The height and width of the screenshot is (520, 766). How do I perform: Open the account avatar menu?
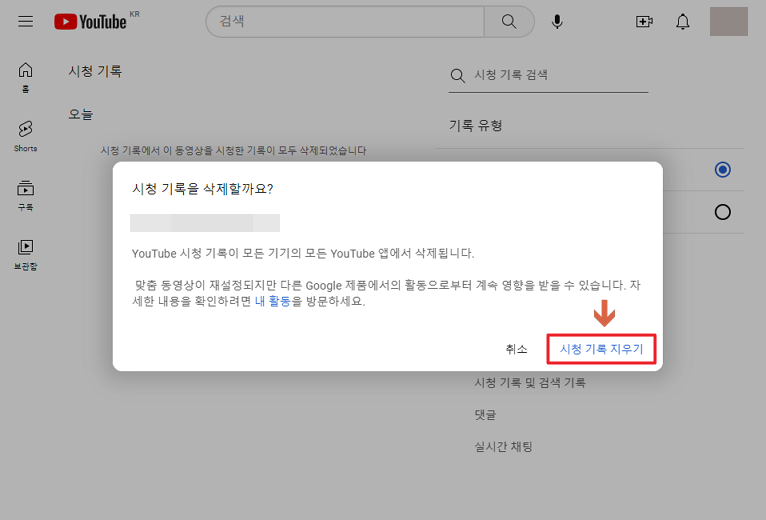(728, 22)
